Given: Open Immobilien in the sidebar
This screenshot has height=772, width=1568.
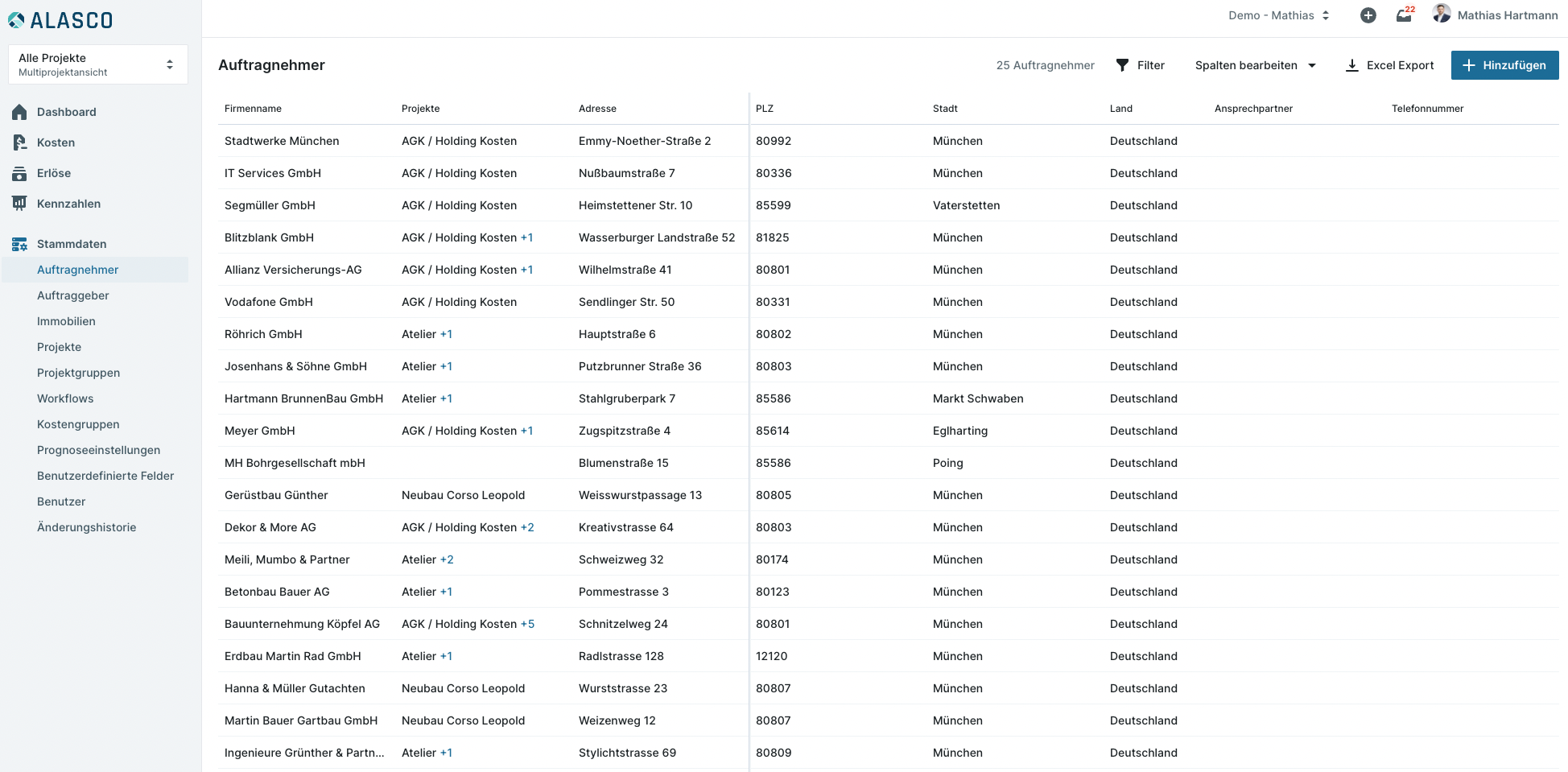Looking at the screenshot, I should click(x=66, y=321).
